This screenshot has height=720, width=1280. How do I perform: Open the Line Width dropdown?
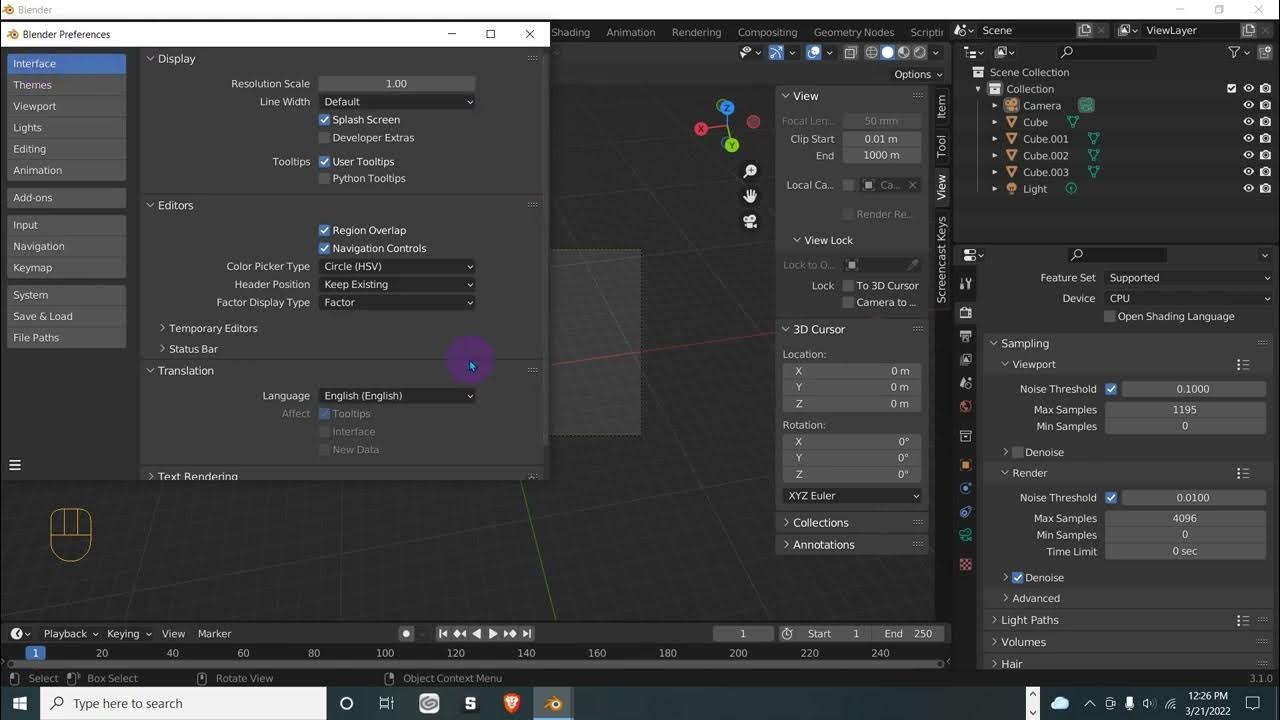(x=397, y=102)
